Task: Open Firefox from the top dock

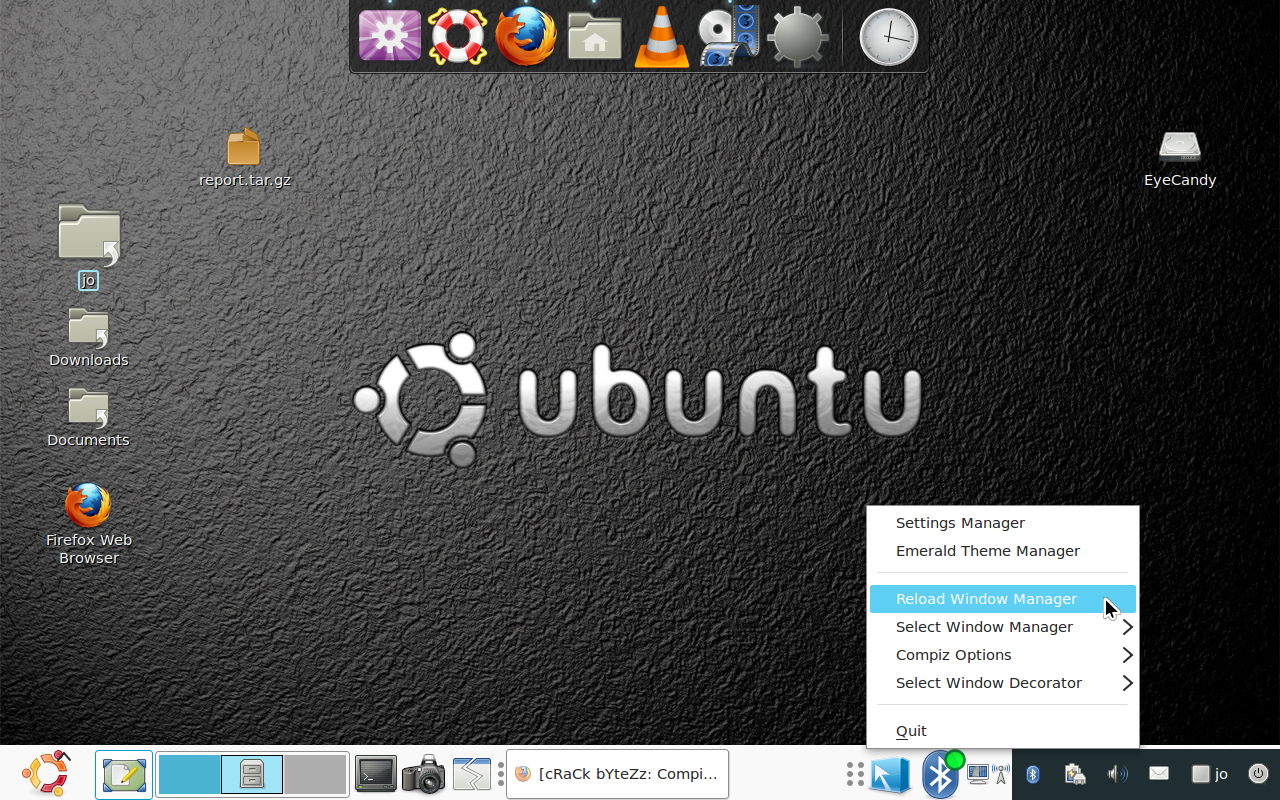Action: (525, 37)
